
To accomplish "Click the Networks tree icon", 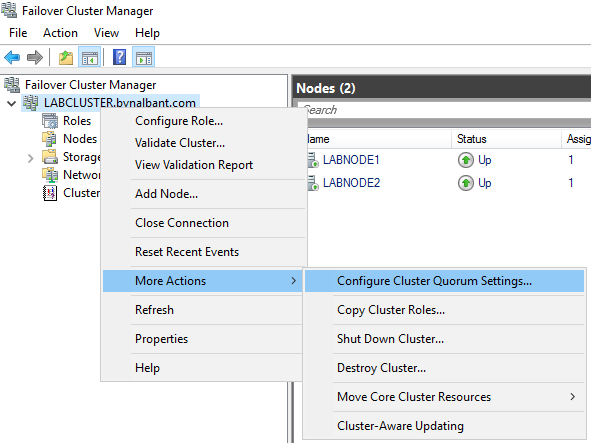I will tap(50, 175).
